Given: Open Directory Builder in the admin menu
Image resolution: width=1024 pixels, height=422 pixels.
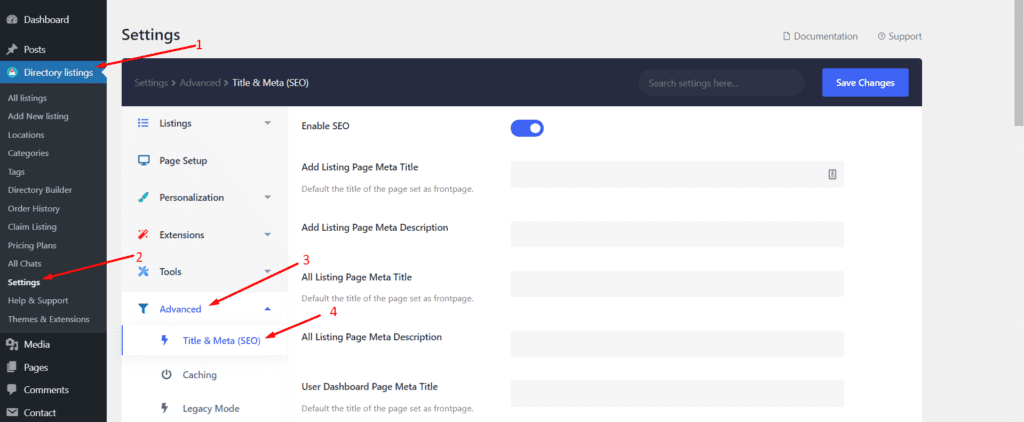Looking at the screenshot, I should [39, 189].
